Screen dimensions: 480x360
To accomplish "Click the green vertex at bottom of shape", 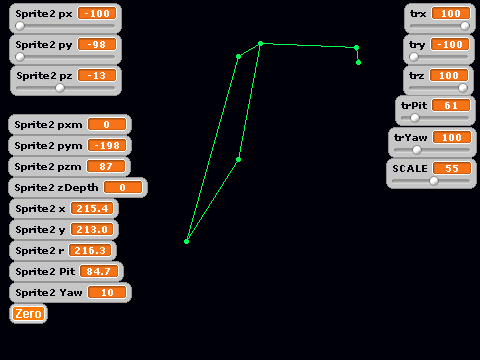I will [186, 241].
